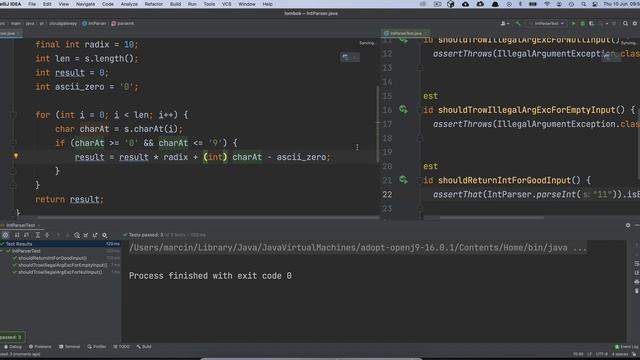Screen dimensions: 640x360
Task: Open the Terminal tool window button
Action: pyautogui.click(x=70, y=347)
